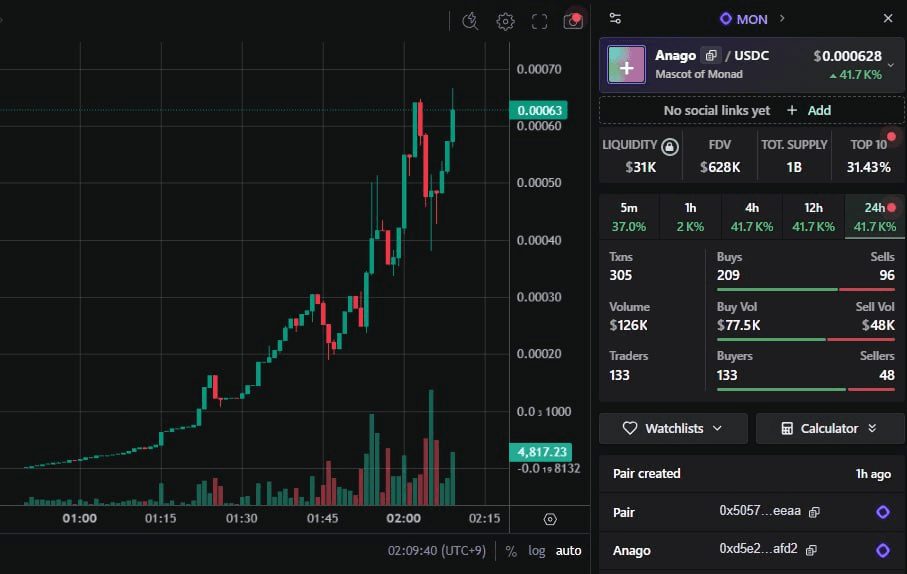Screen dimensions: 907x574
Task: Click the chart axis settings hexagon icon
Action: [550, 519]
